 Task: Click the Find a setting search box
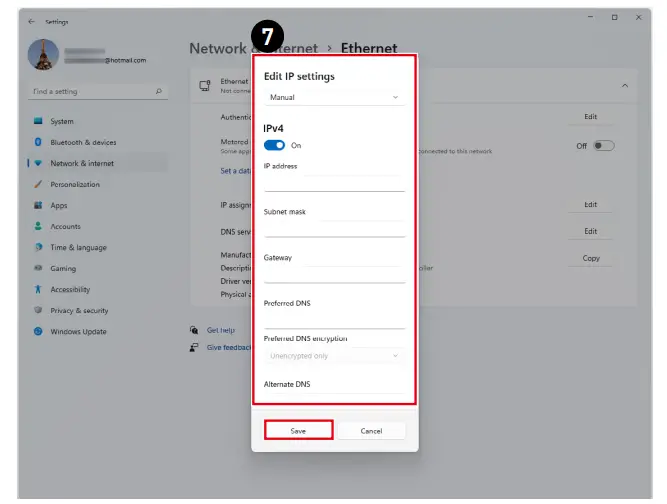click(95, 91)
